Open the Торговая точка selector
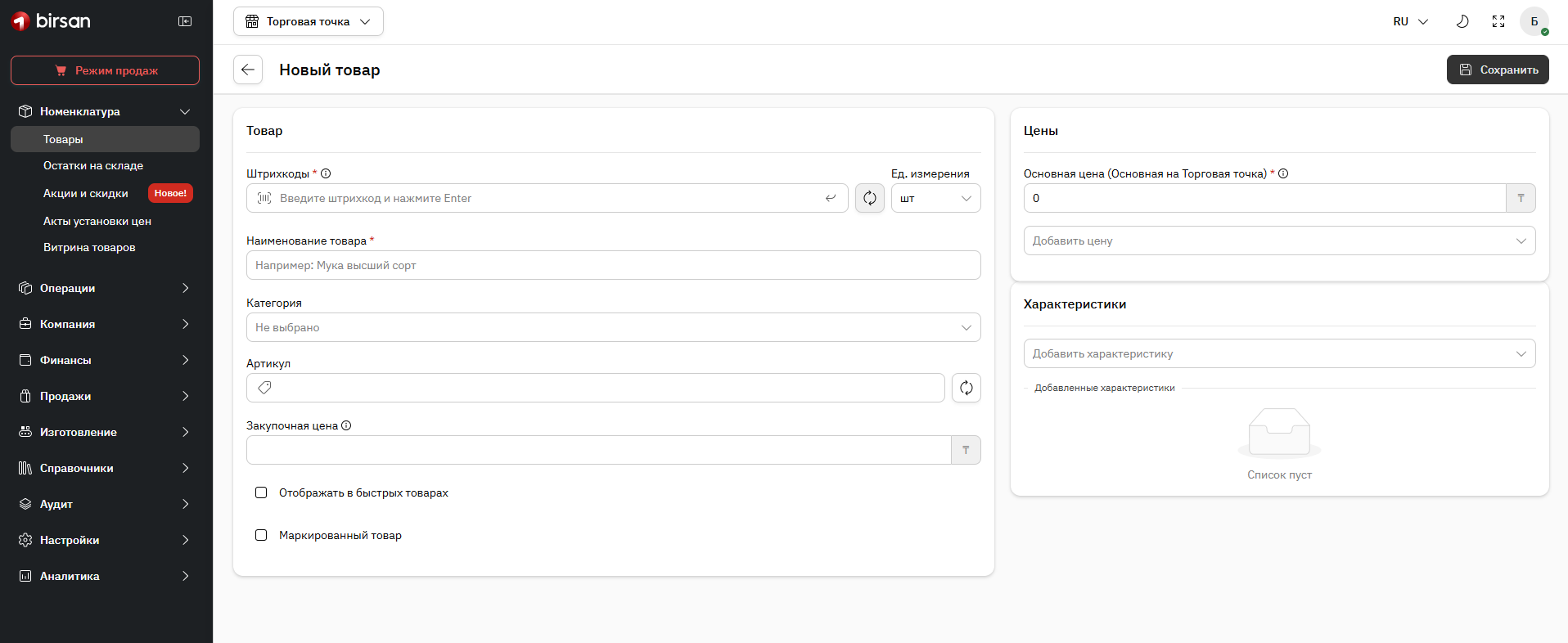This screenshot has width=1568, height=643. click(308, 21)
